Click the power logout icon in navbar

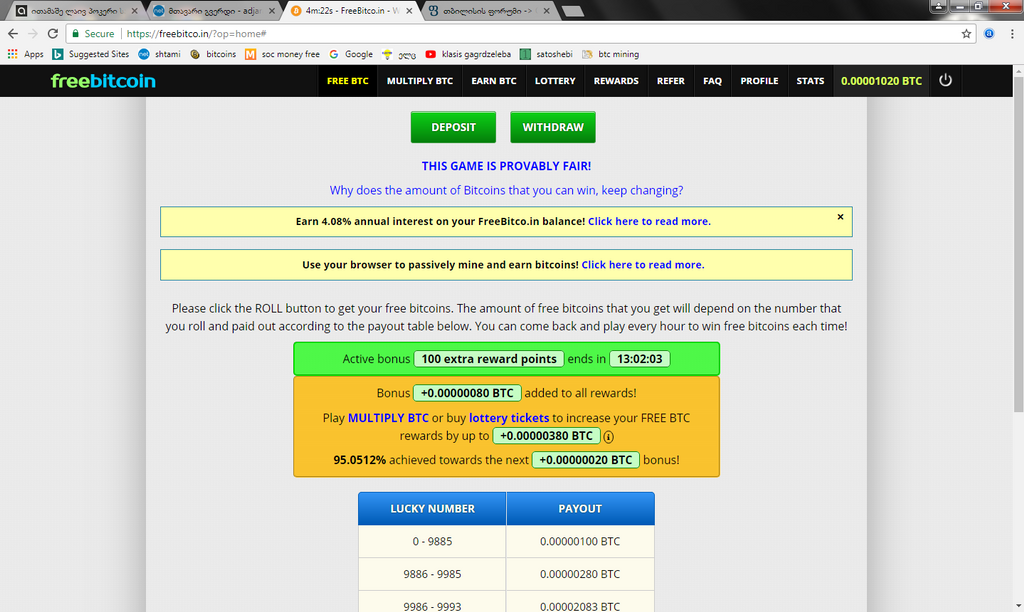tap(945, 80)
